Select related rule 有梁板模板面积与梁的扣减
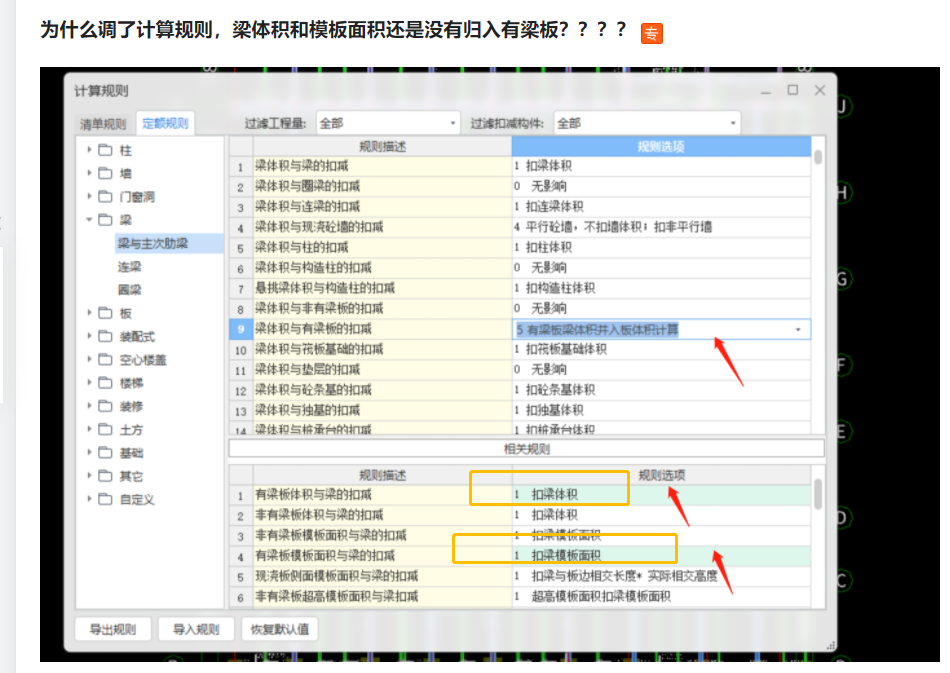Image resolution: width=950 pixels, height=673 pixels. pyautogui.click(x=382, y=555)
